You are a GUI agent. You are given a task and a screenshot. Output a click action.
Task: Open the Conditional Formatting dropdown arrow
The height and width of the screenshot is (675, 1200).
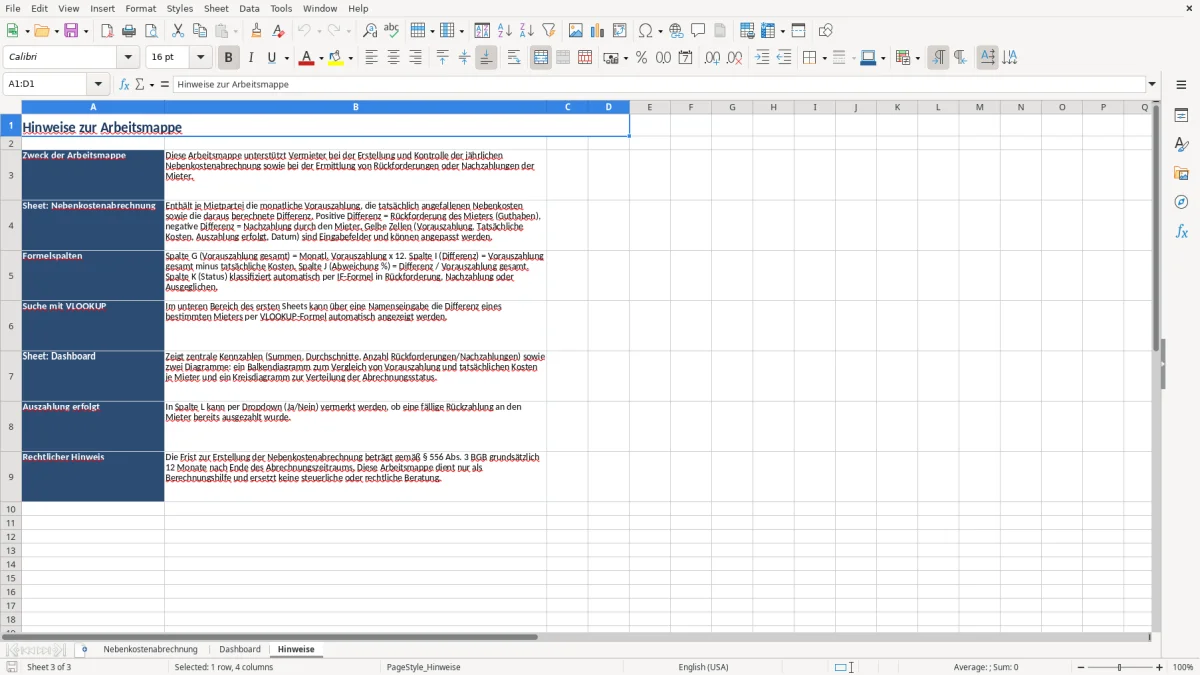[x=917, y=58]
